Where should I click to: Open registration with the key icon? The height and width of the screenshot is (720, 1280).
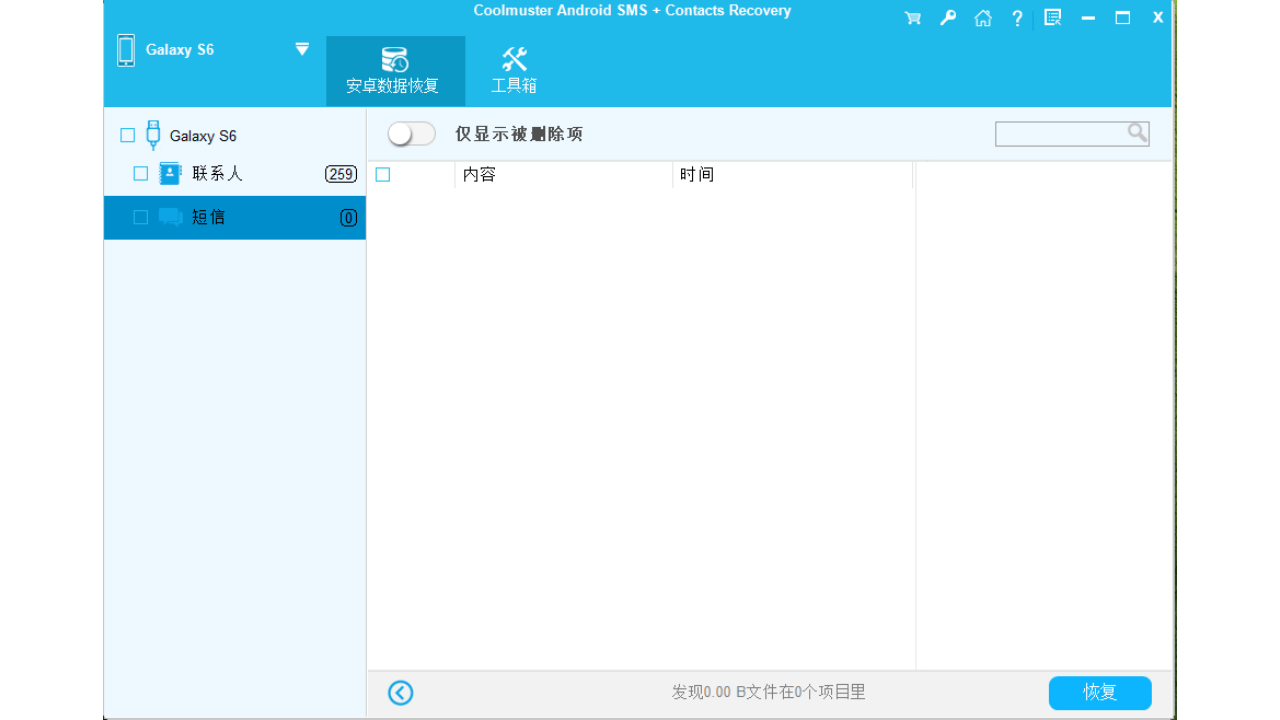946,17
